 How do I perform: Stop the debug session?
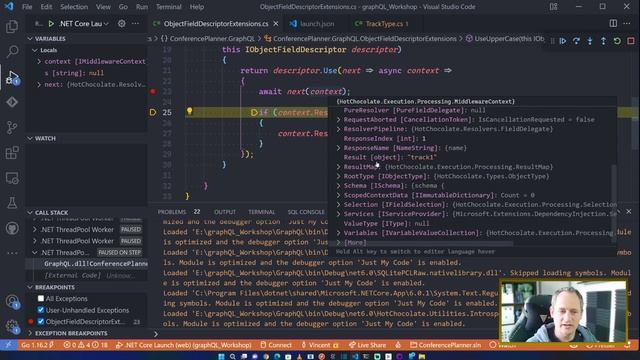[631, 41]
